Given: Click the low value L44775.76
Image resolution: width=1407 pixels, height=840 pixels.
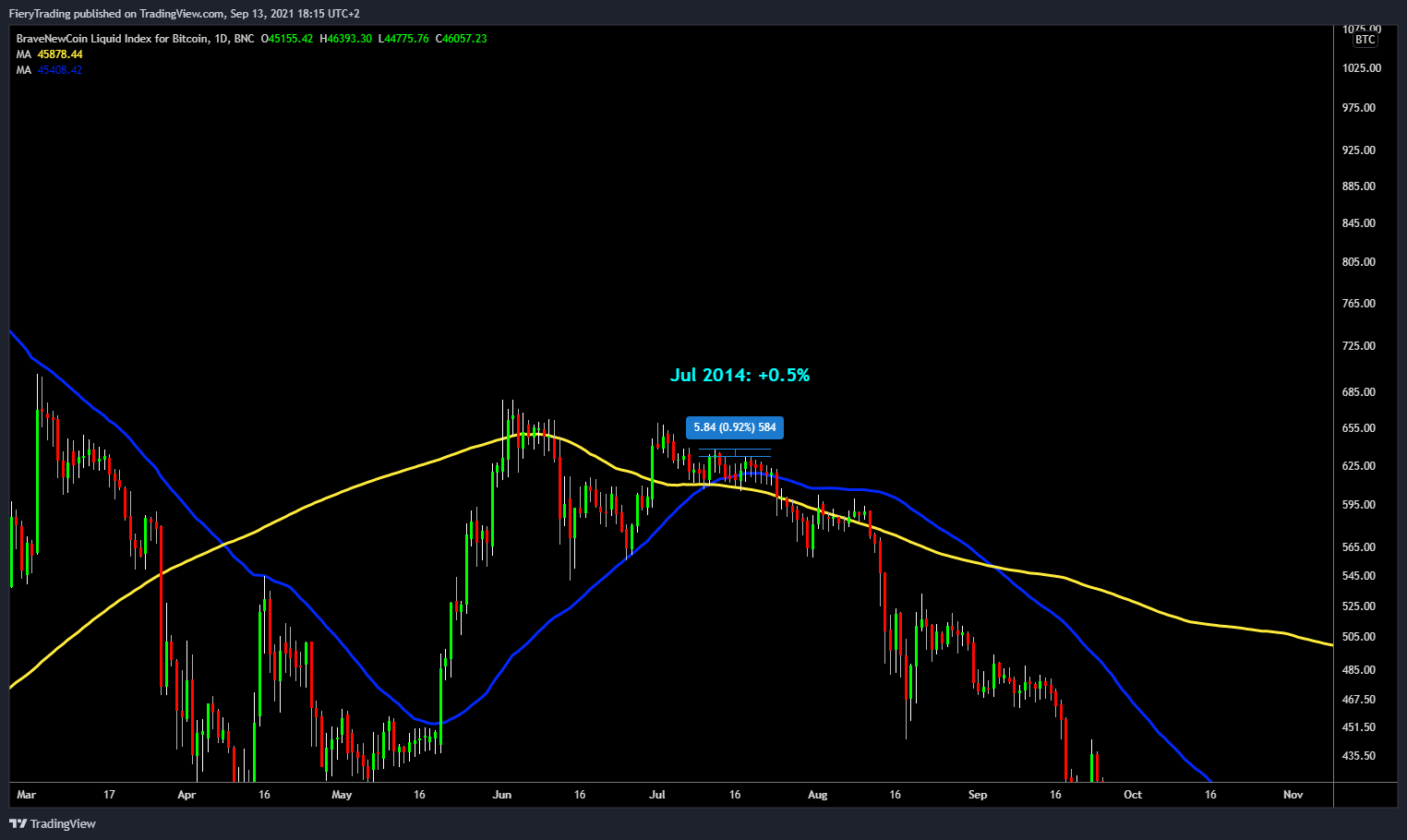Looking at the screenshot, I should coord(403,39).
